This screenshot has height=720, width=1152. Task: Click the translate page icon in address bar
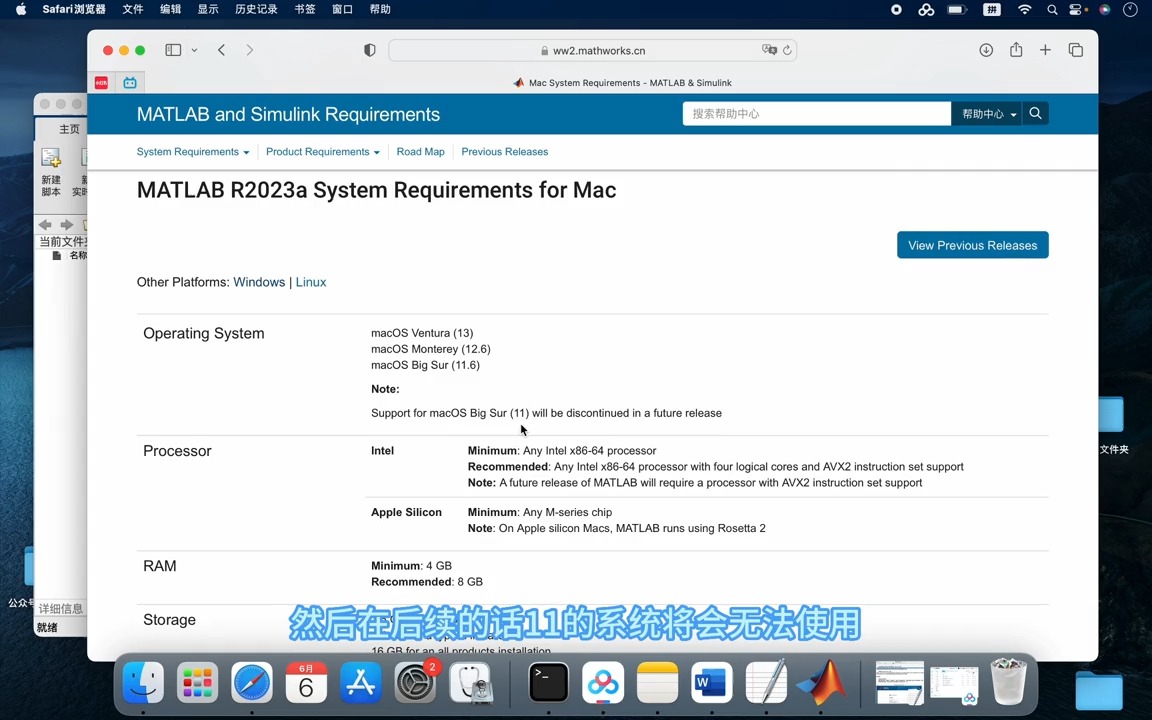coord(769,50)
